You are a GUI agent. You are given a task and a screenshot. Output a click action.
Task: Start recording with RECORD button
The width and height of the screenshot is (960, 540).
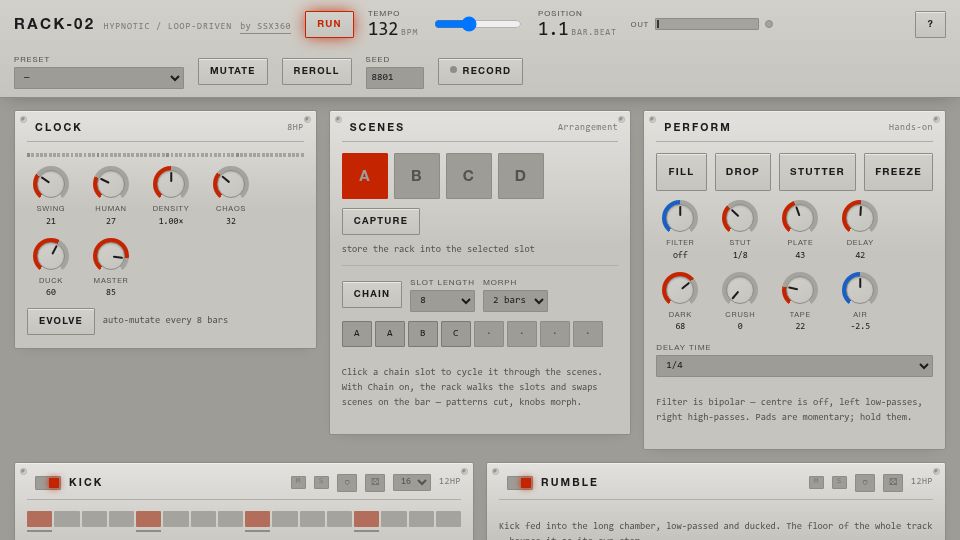481,71
